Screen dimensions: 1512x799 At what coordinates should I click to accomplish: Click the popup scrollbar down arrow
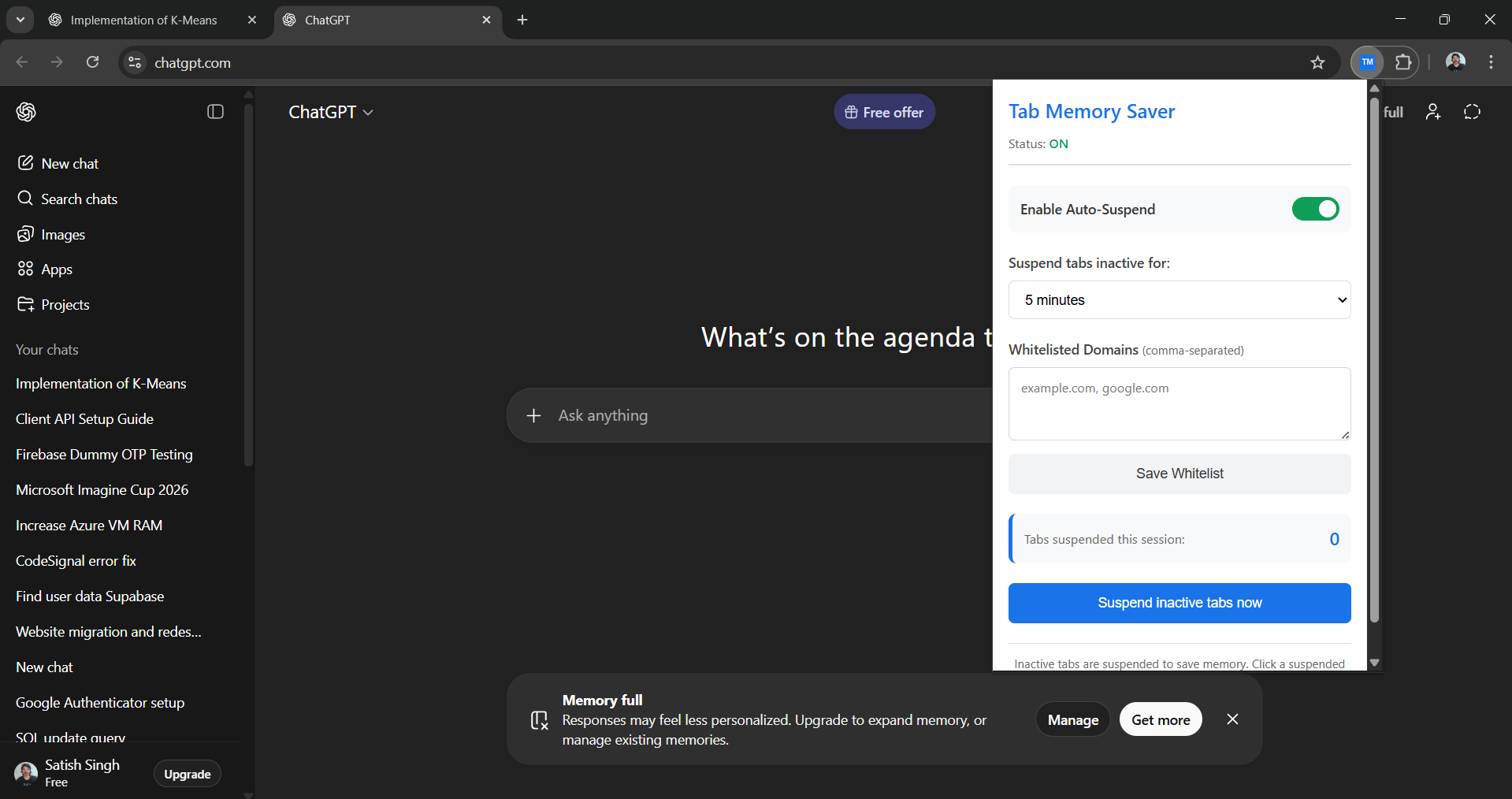1374,663
